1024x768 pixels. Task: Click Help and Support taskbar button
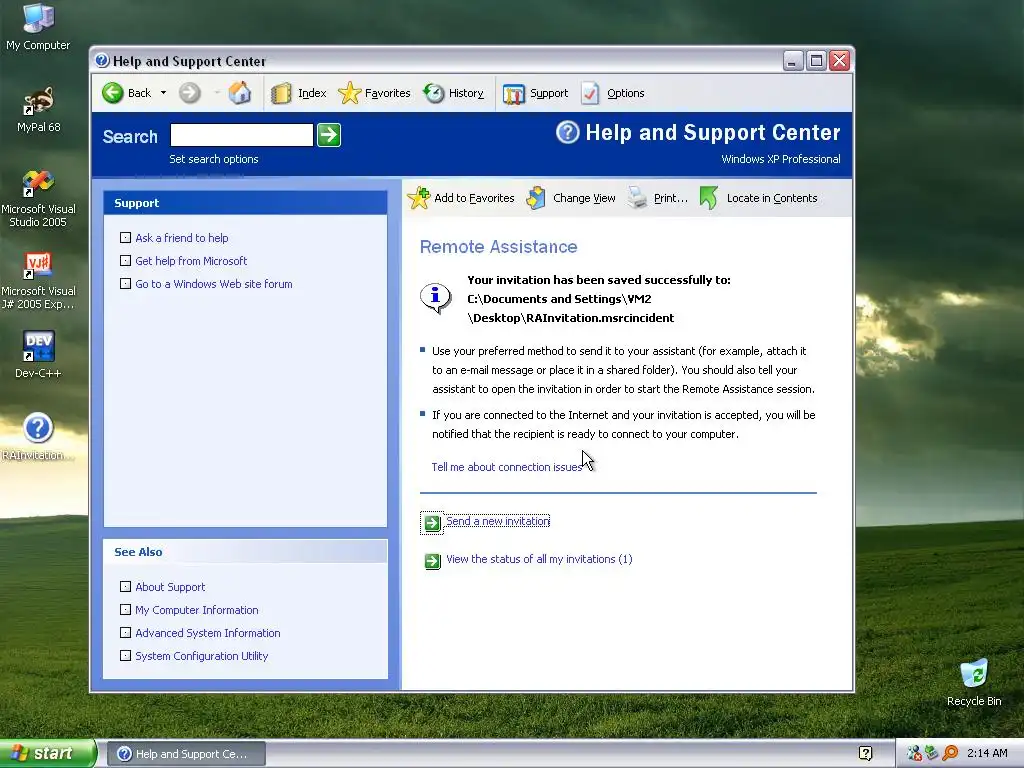tap(186, 754)
